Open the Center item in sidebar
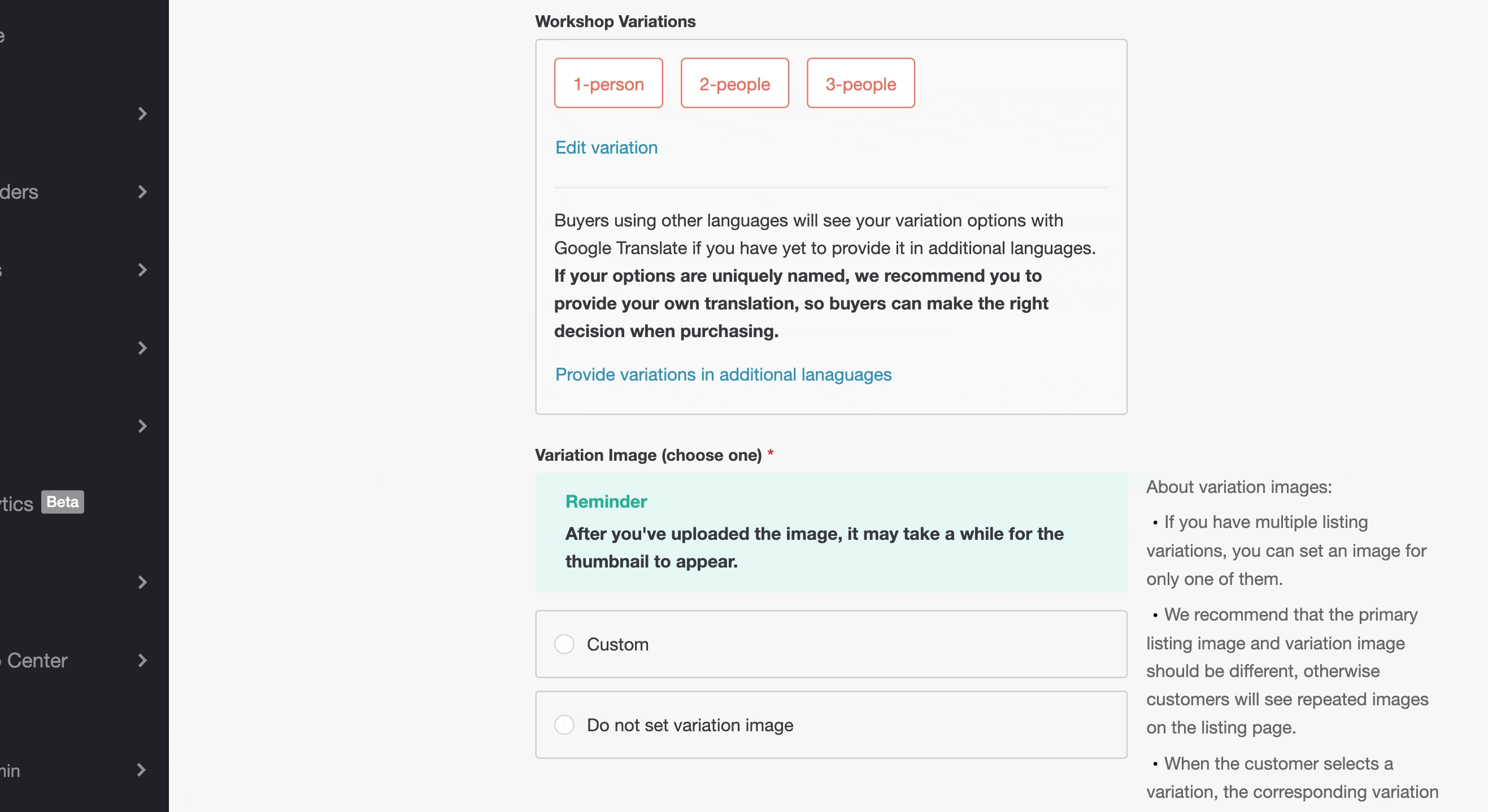The width and height of the screenshot is (1488, 812). pos(37,660)
